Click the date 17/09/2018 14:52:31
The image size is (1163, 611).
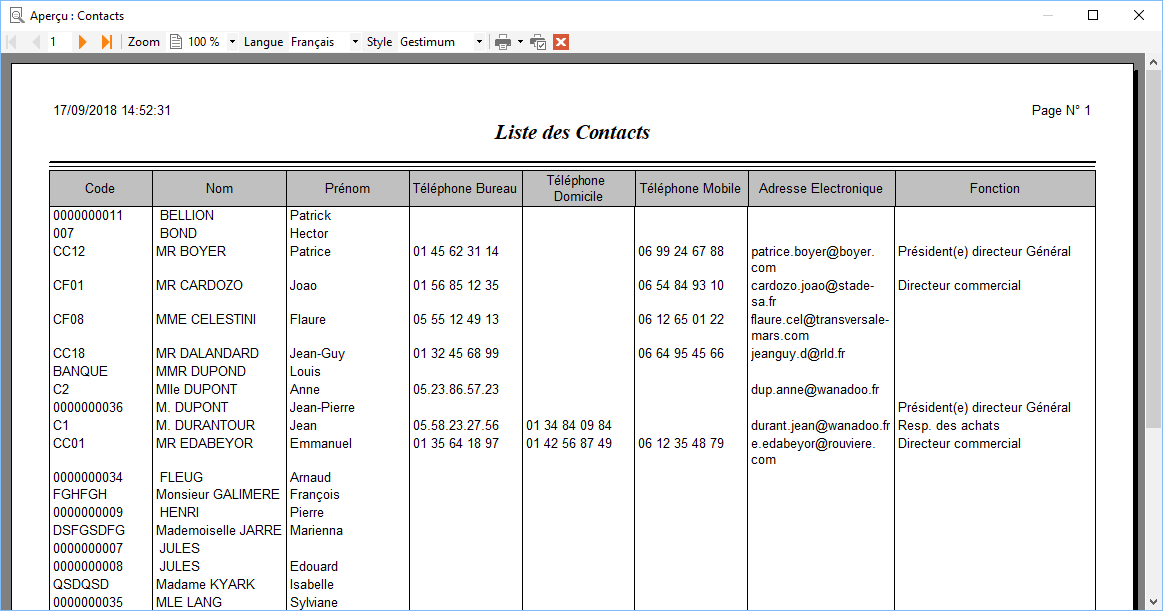tap(112, 110)
